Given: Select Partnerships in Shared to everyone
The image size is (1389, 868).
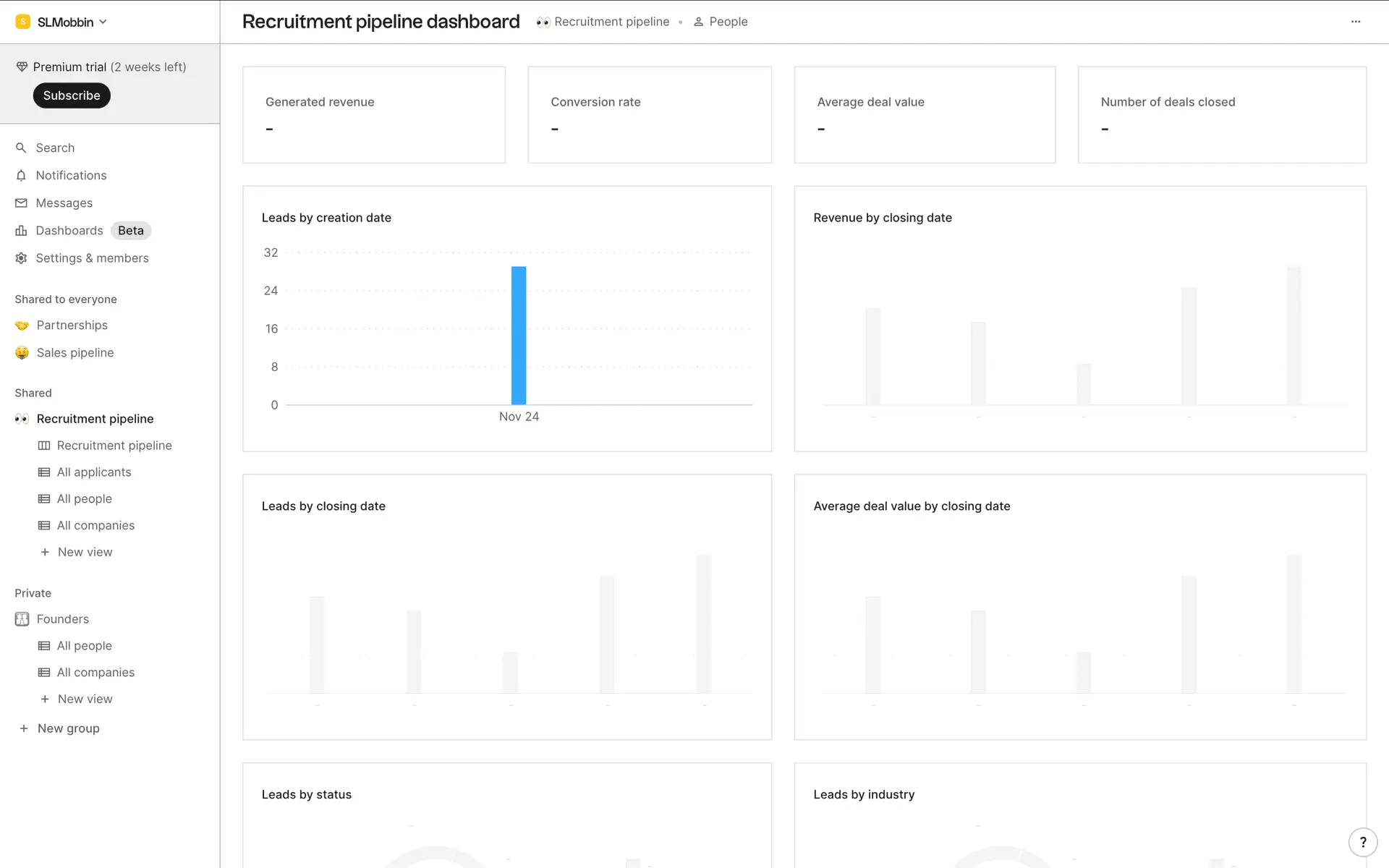Looking at the screenshot, I should pyautogui.click(x=72, y=325).
